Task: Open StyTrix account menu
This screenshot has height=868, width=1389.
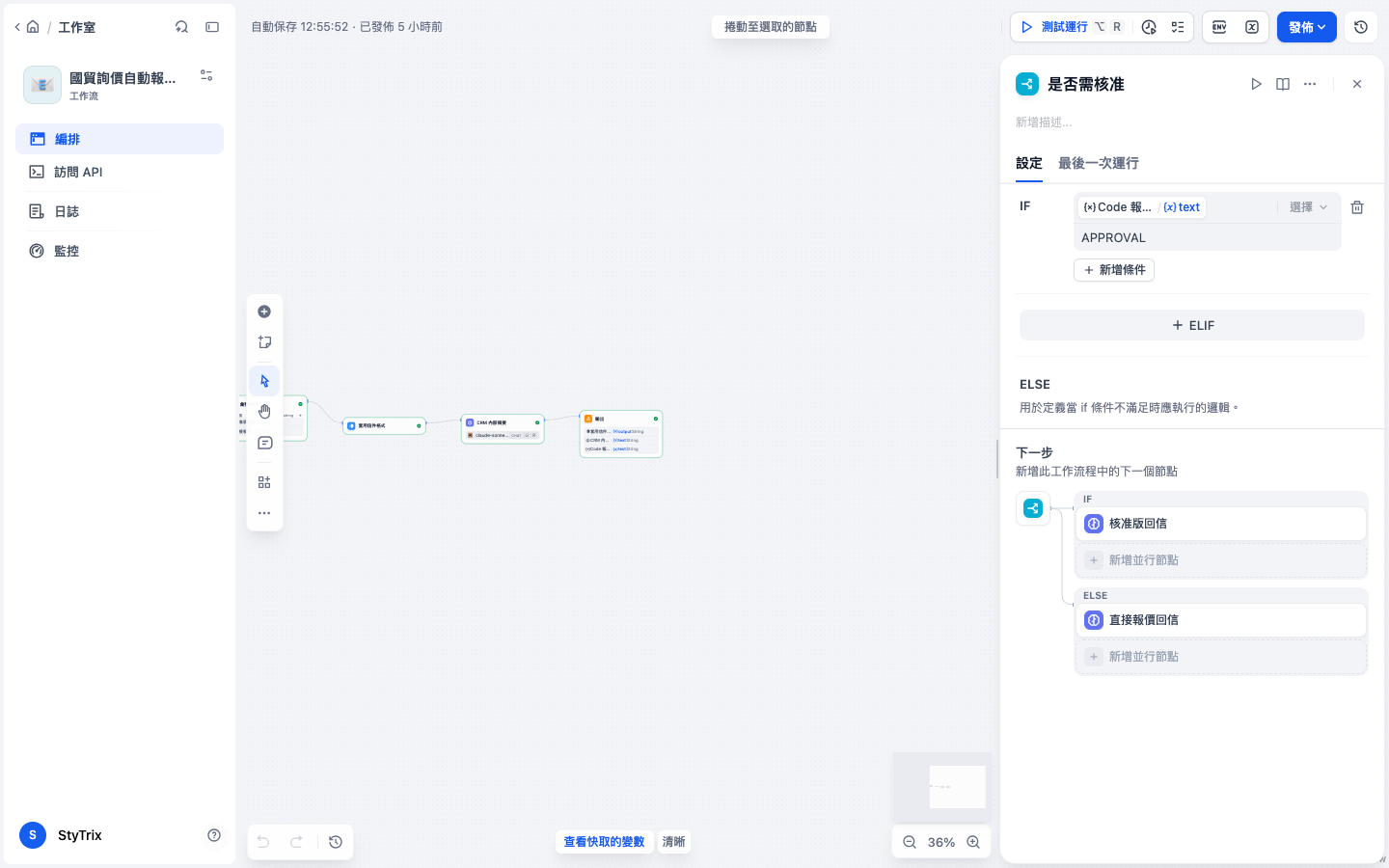Action: click(62, 835)
